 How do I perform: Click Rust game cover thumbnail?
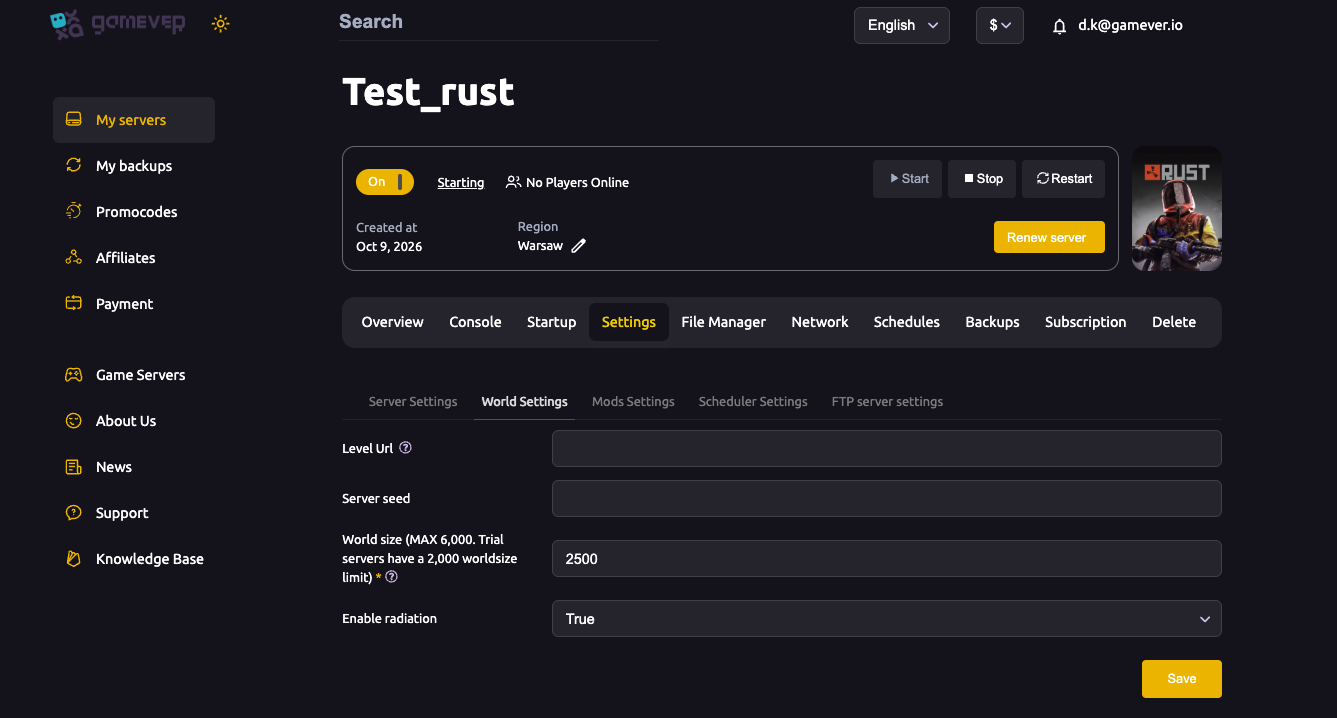1177,209
